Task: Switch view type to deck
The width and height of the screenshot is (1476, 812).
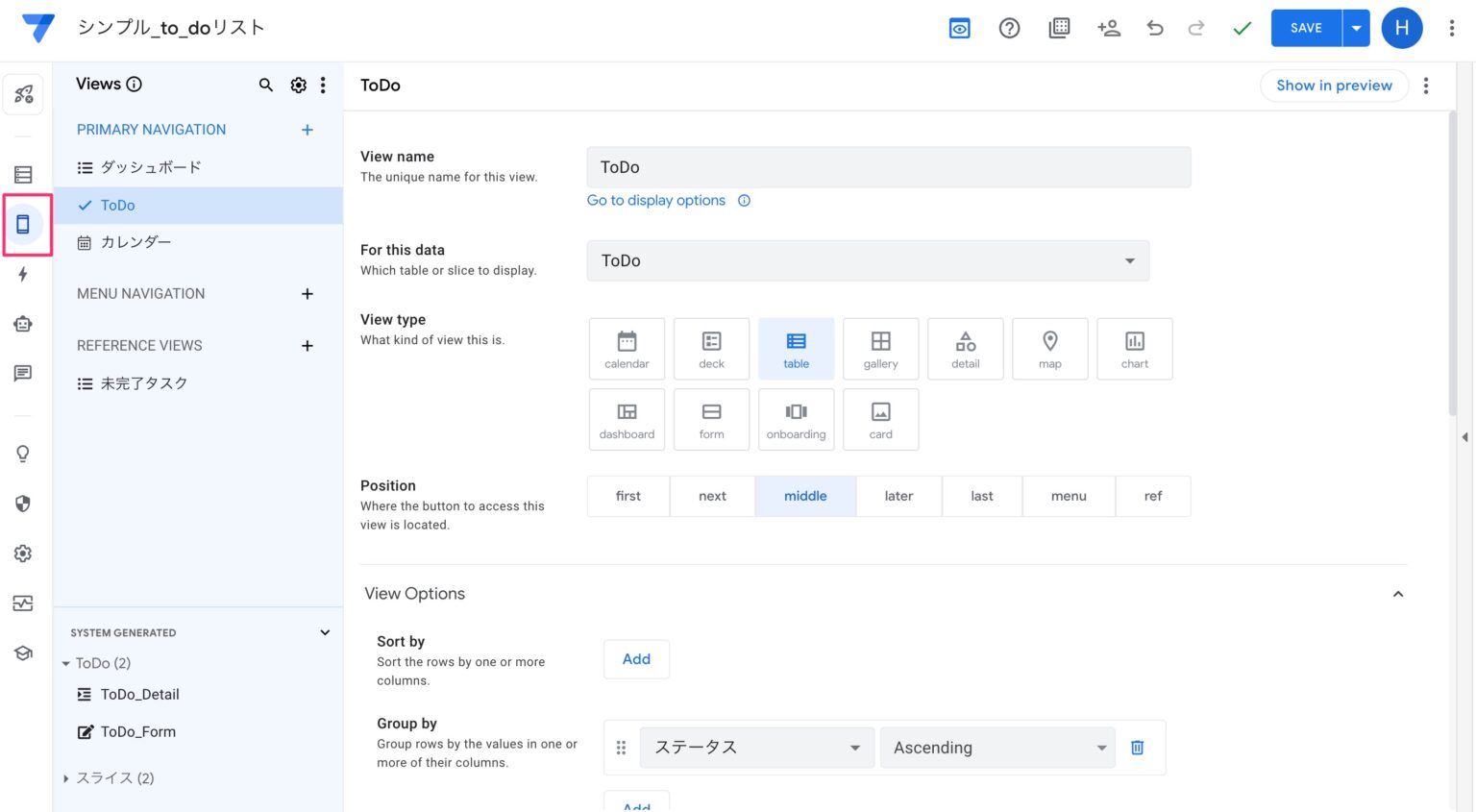Action: tap(711, 348)
